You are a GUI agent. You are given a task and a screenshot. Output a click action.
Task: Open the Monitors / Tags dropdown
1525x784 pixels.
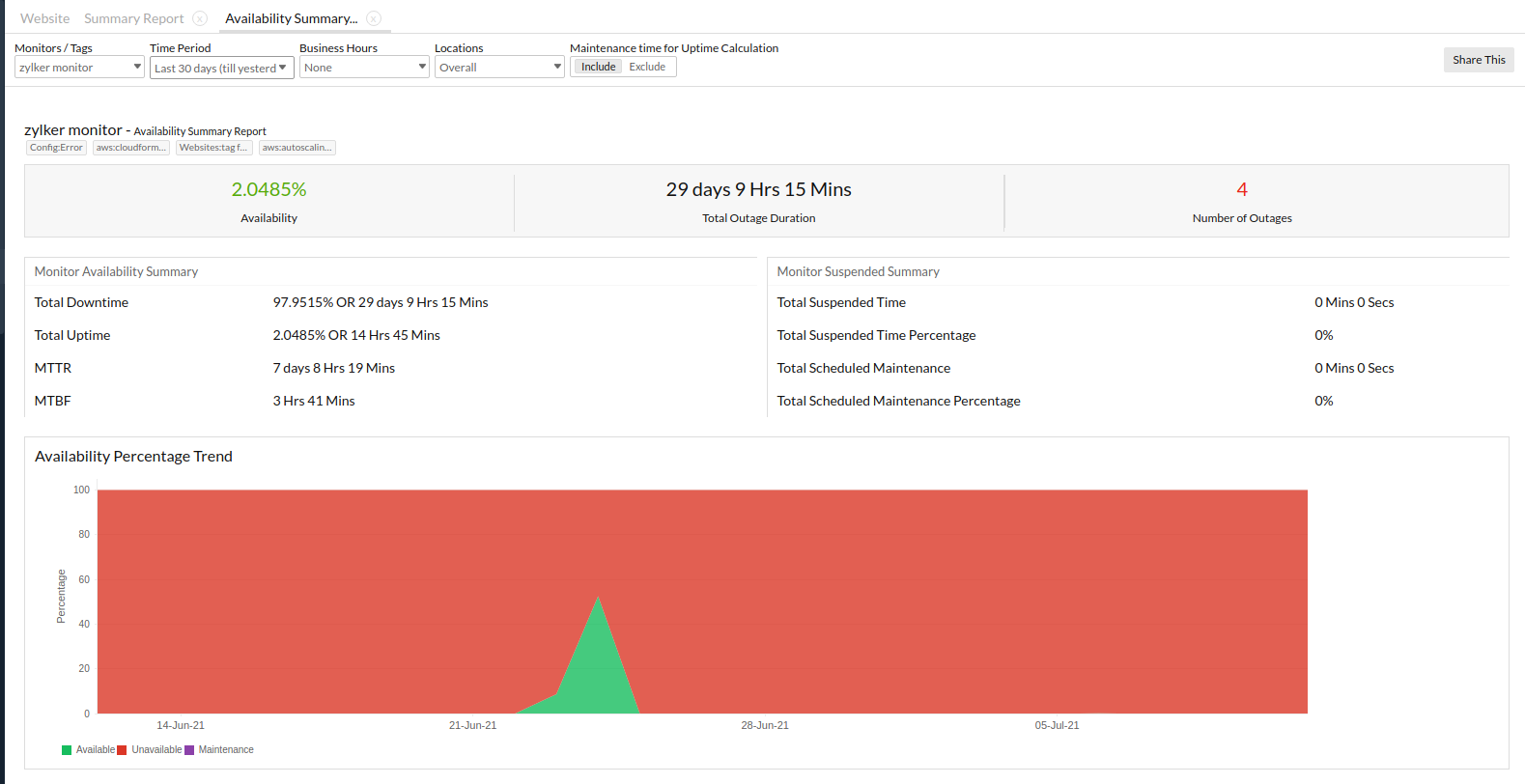[x=79, y=68]
